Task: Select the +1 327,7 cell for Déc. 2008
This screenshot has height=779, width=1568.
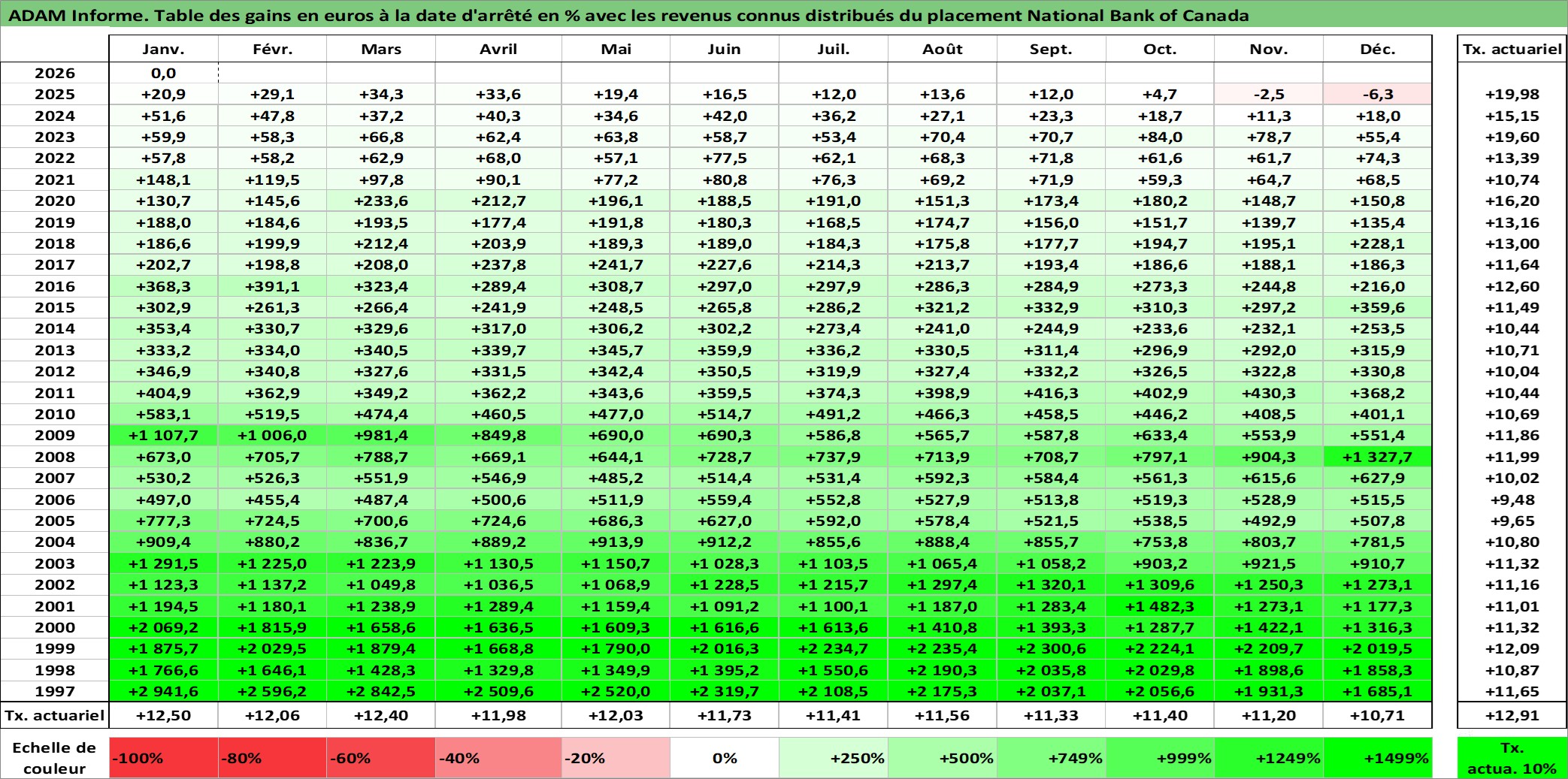Action: click(1378, 457)
